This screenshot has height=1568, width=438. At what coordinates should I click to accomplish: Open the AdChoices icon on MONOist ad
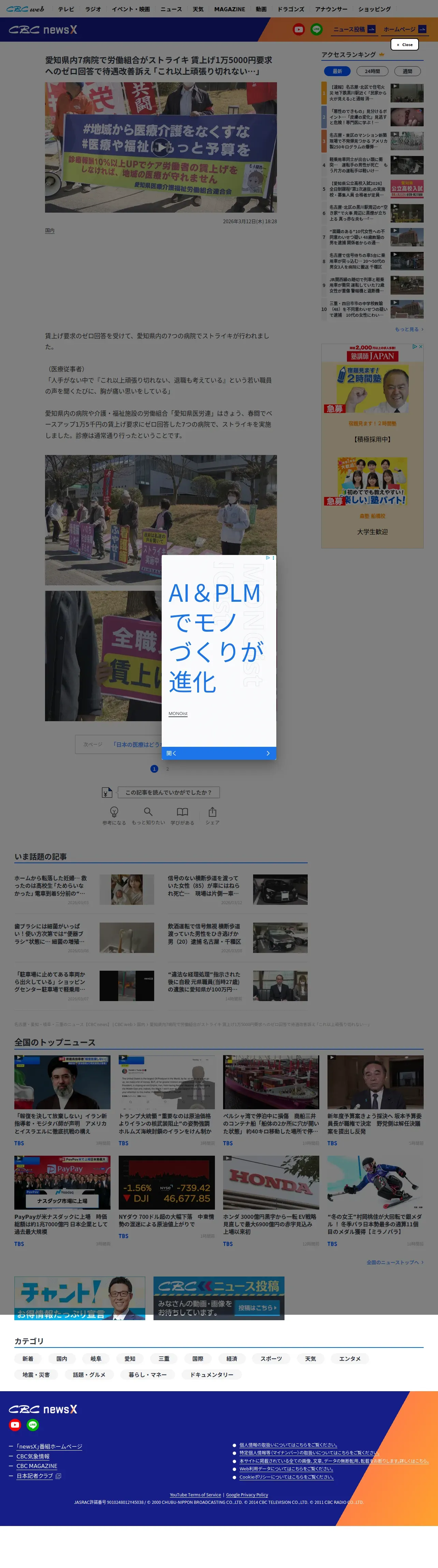268,558
